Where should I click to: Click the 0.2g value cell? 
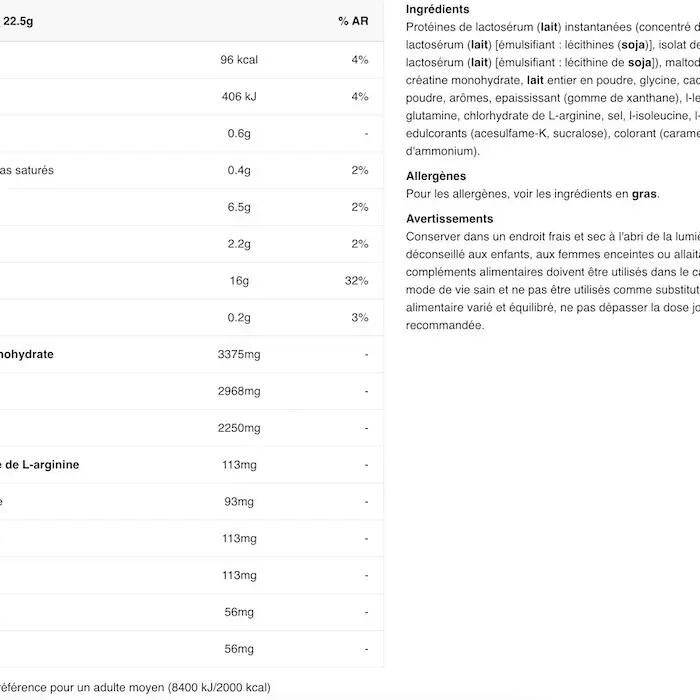(239, 318)
